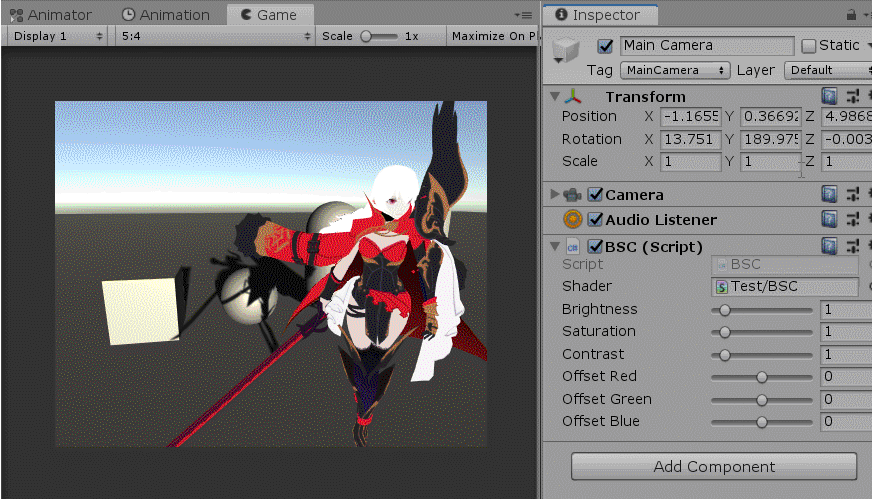Open the Transform help book icon
Image resolution: width=872 pixels, height=499 pixels.
tap(829, 96)
